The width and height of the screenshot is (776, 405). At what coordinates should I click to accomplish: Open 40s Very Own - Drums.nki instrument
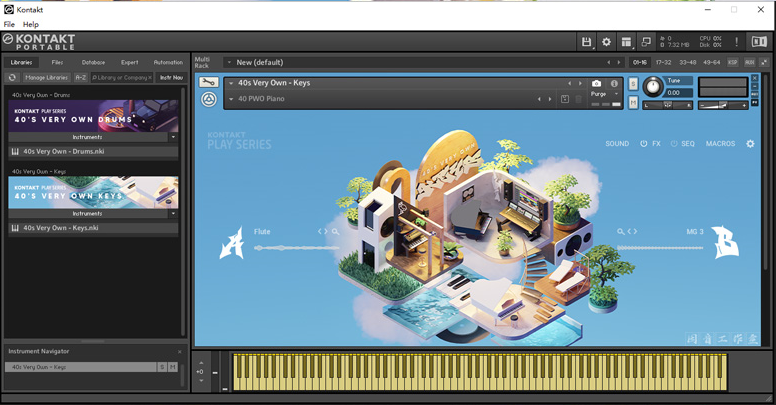tap(93, 152)
